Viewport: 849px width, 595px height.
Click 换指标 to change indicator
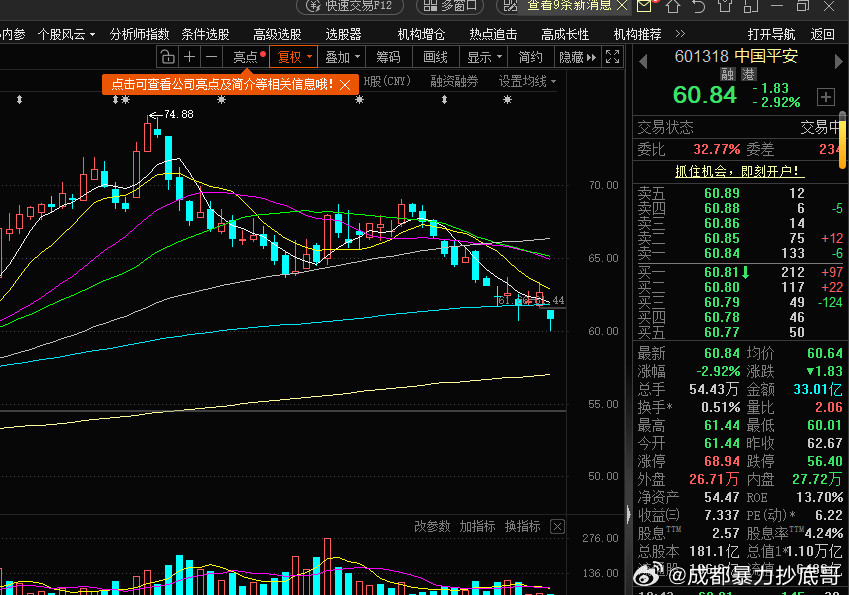point(523,526)
